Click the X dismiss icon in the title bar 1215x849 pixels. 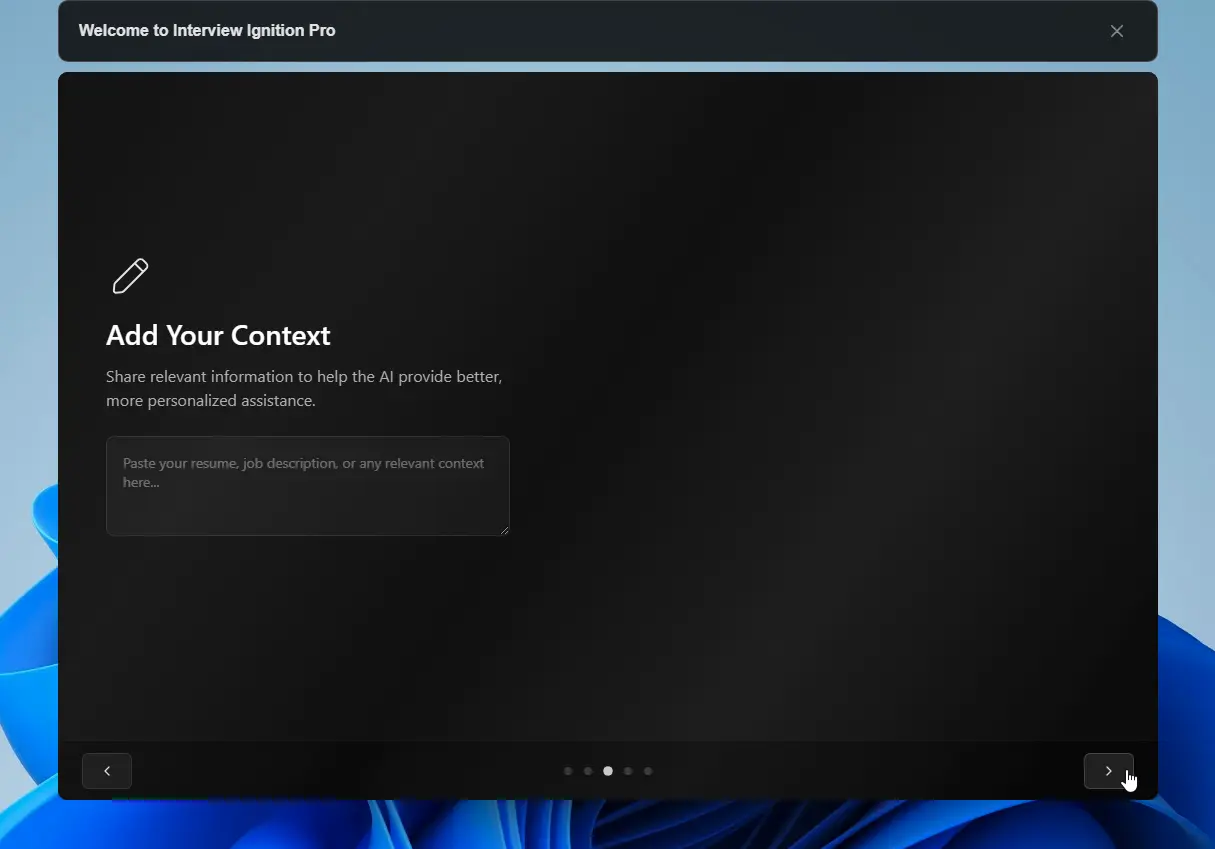pos(1116,31)
